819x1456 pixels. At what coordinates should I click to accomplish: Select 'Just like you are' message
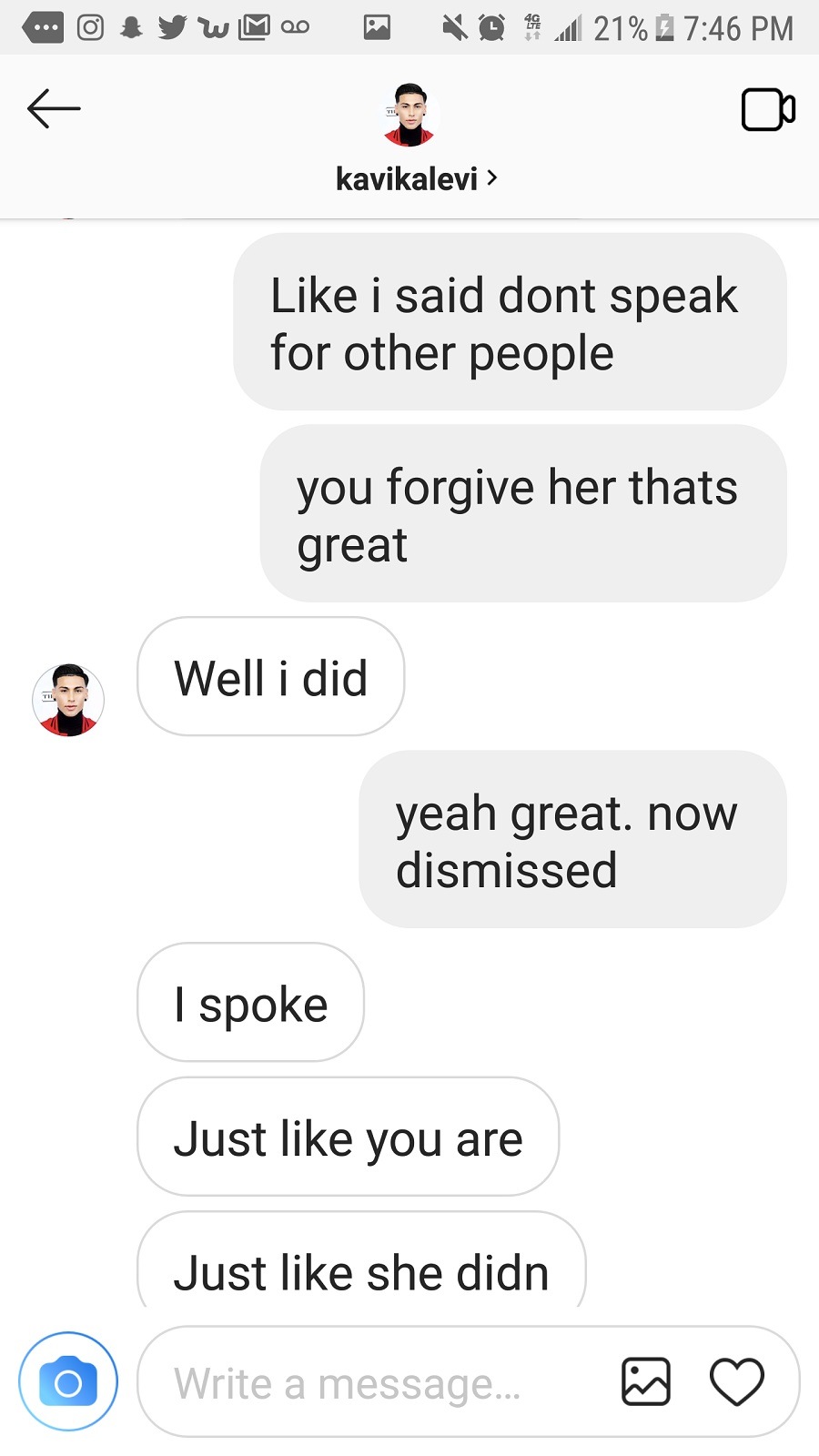tap(348, 1137)
